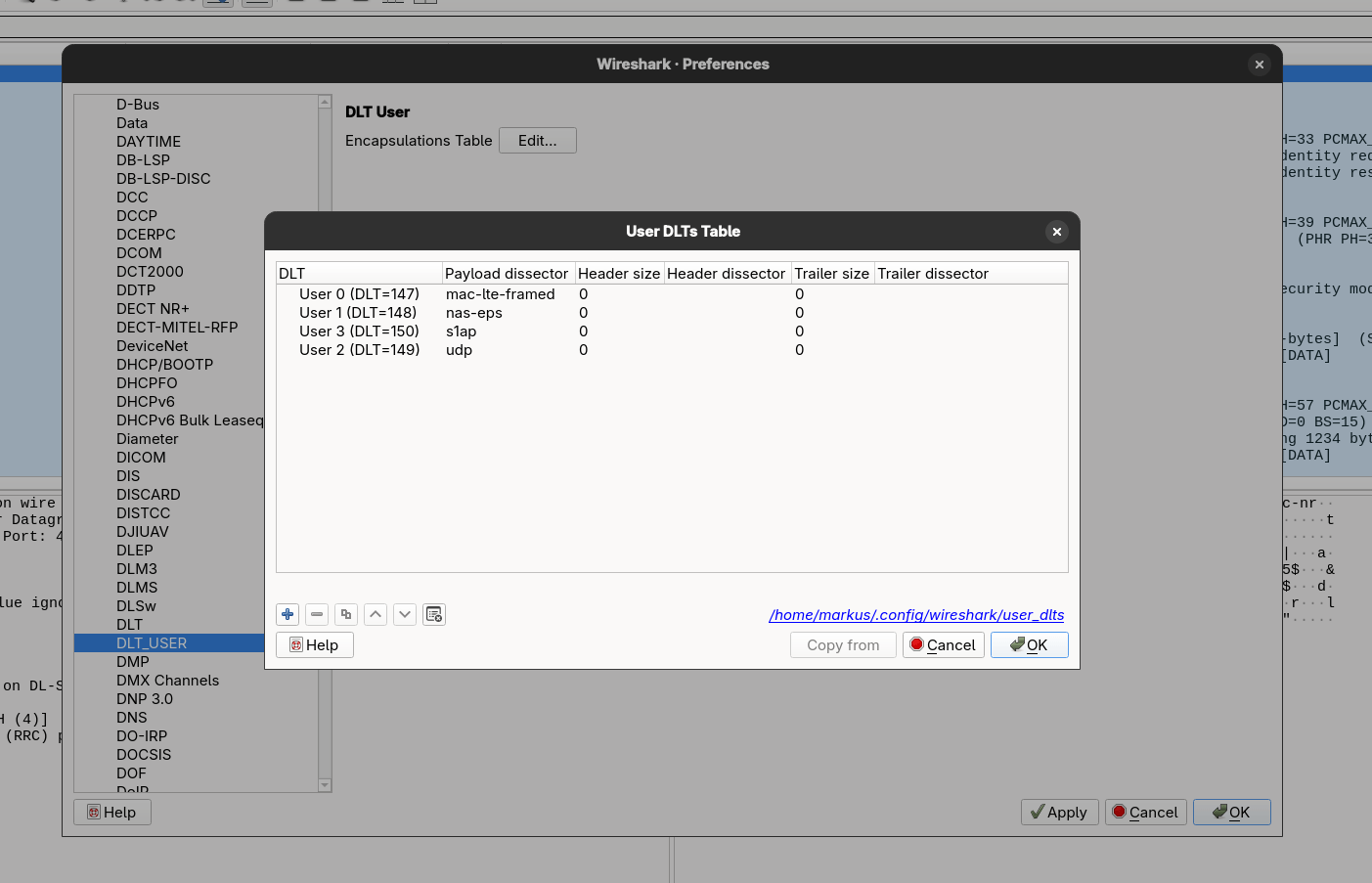Cancel the User DLTs Table dialog
The width and height of the screenshot is (1372, 883).
tap(943, 644)
